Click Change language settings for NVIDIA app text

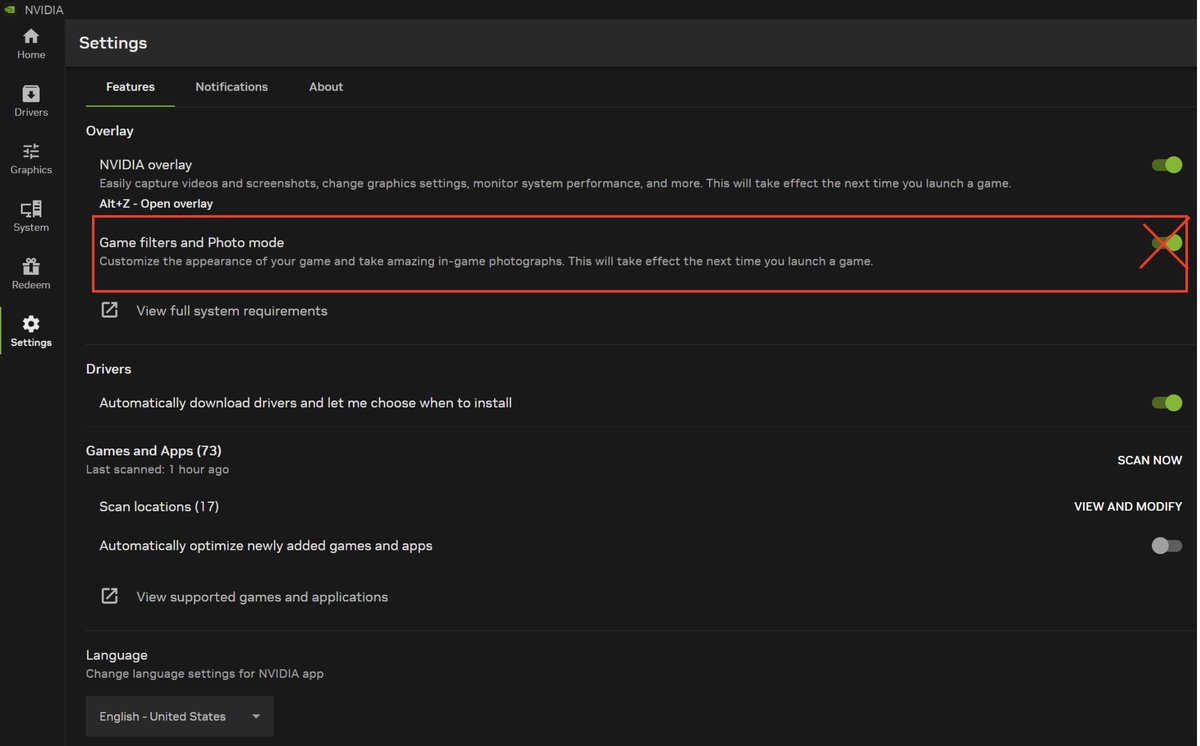(205, 674)
